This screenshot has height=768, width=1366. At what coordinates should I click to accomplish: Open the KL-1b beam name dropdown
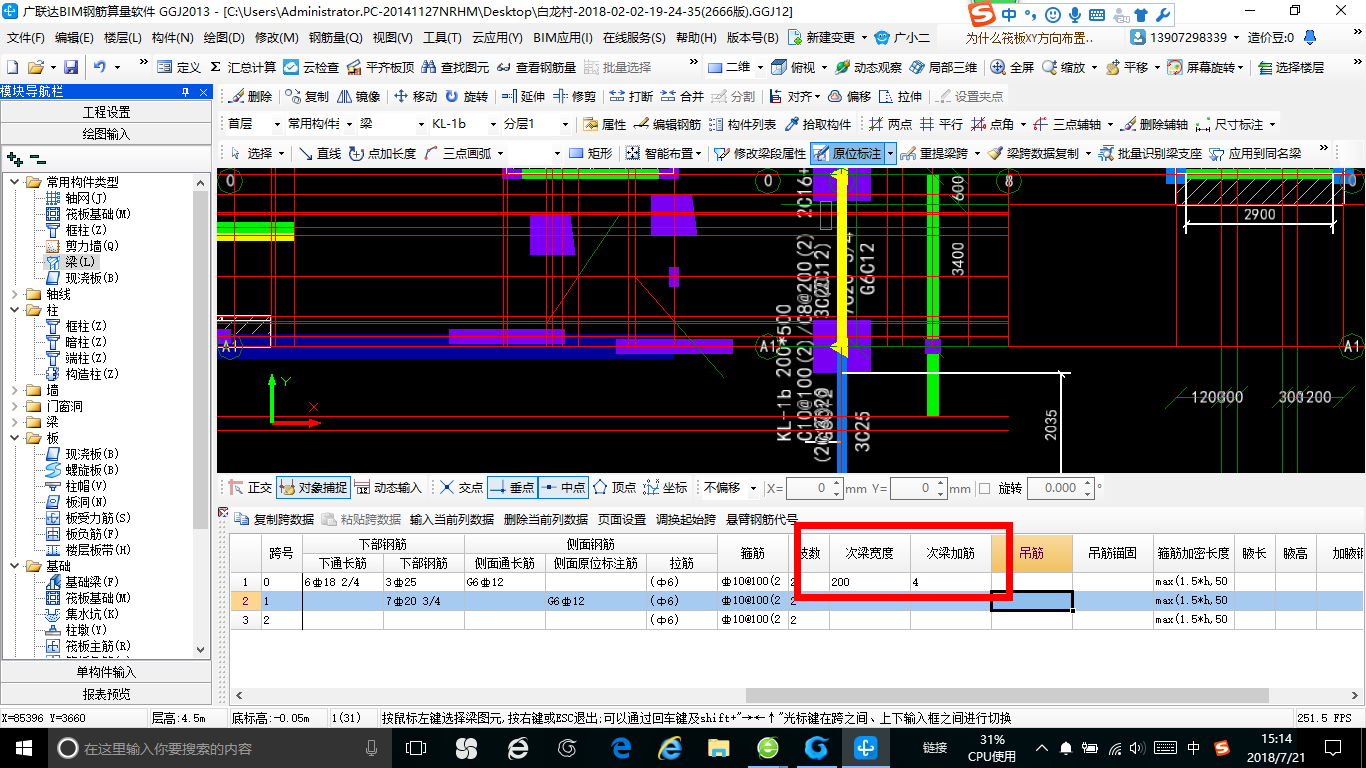[493, 124]
